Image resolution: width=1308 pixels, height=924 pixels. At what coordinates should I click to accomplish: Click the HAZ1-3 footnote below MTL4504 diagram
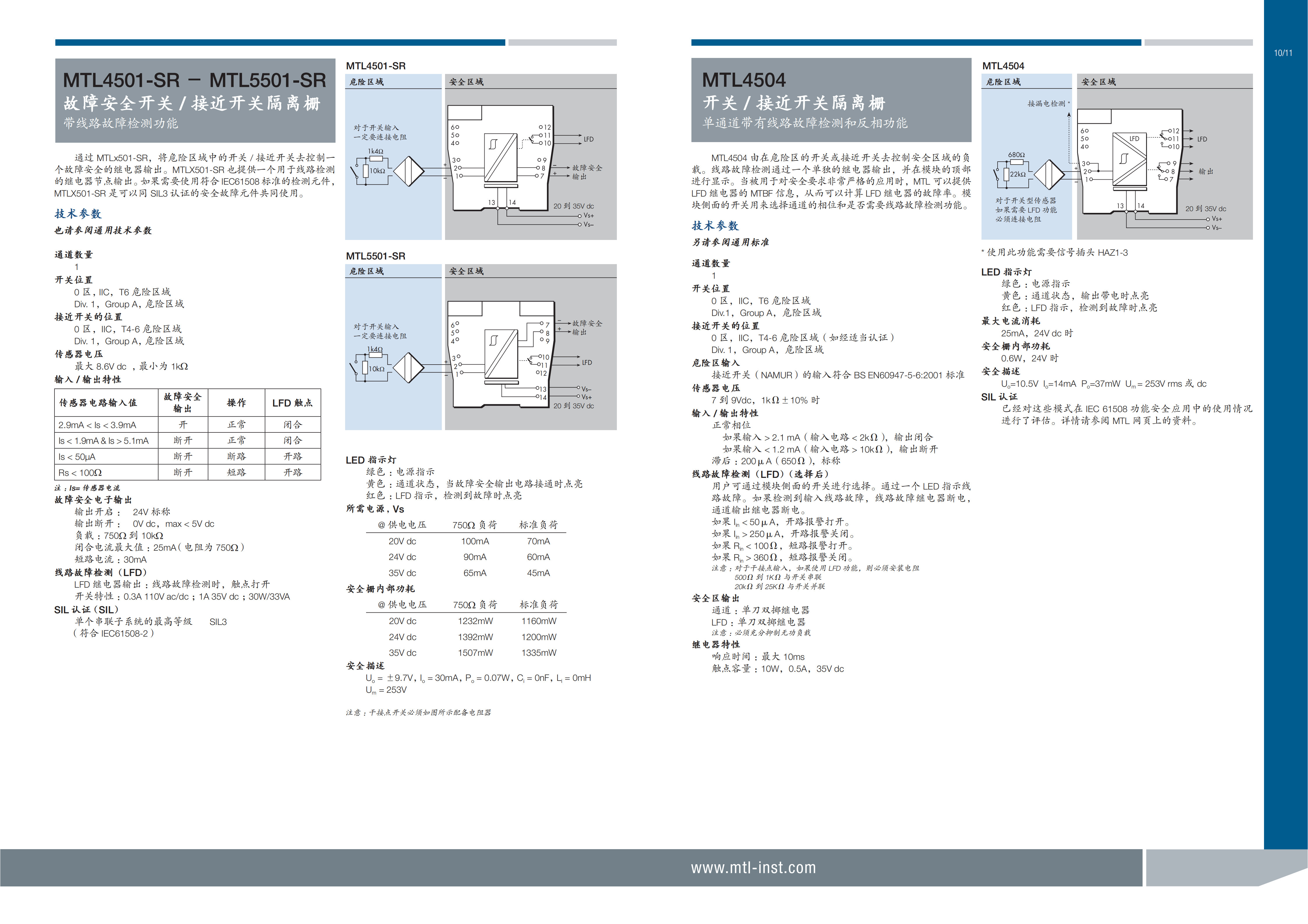[x=1054, y=252]
